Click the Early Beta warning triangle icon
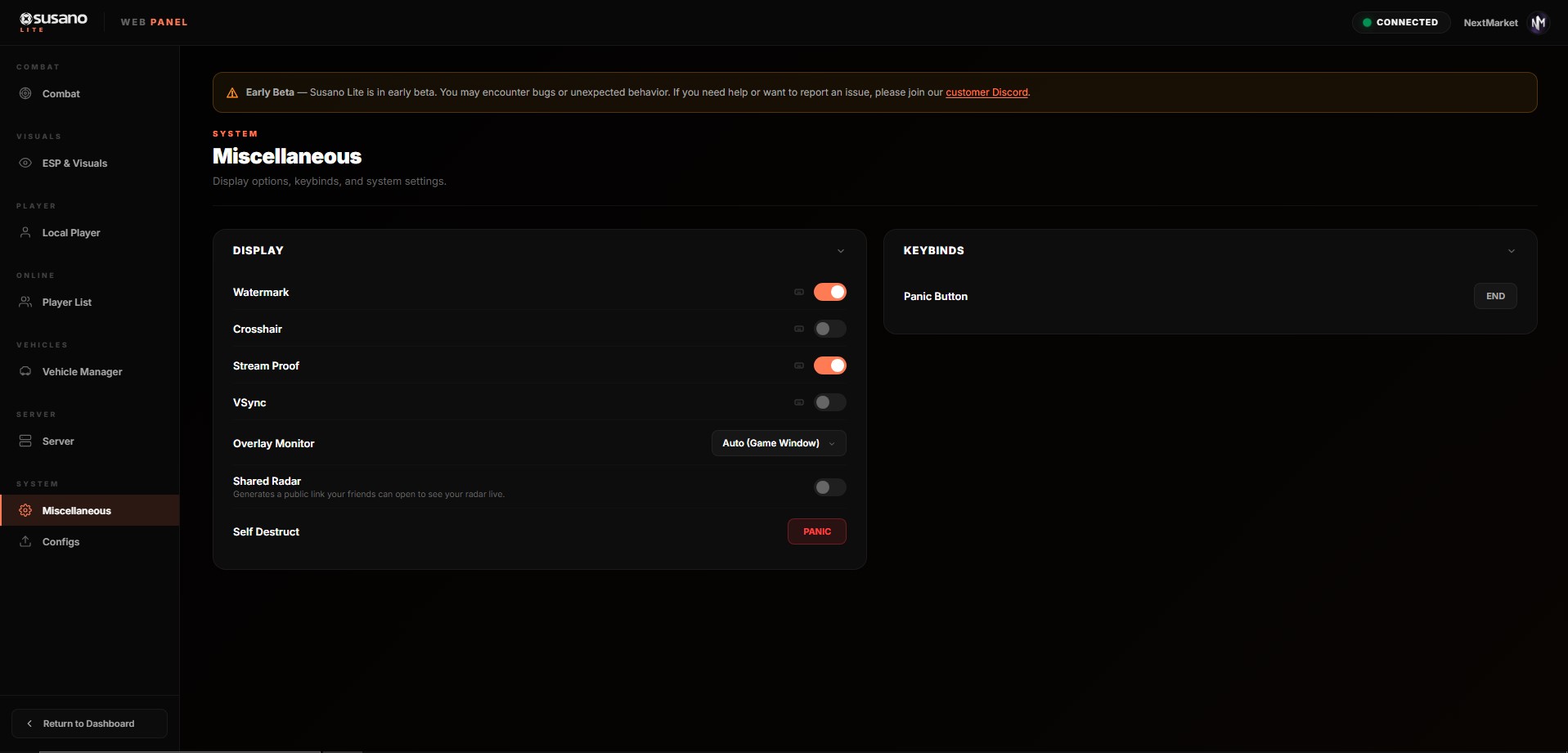 232,92
